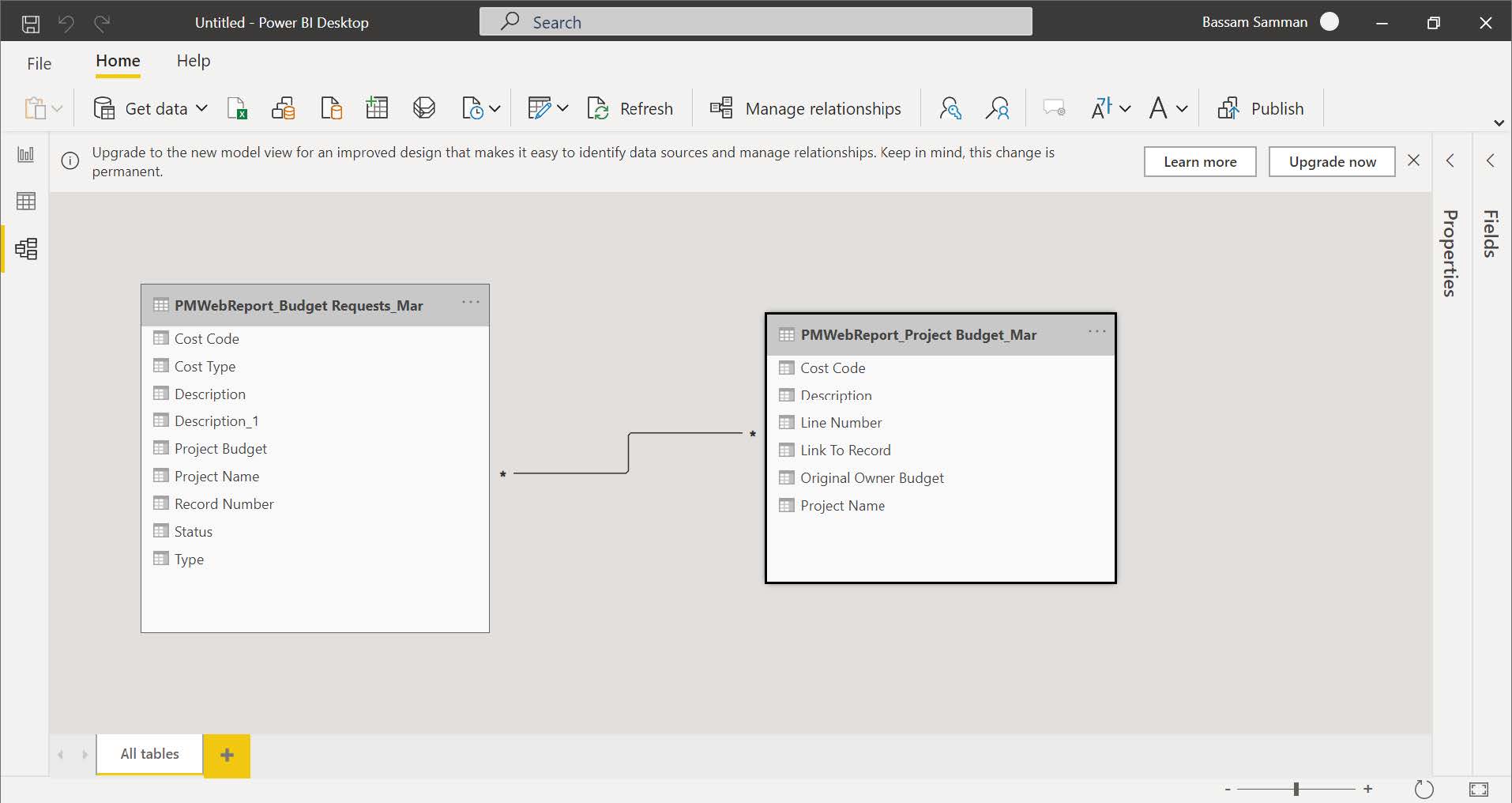Select the All tables layout tab
1512x803 pixels.
tap(149, 754)
